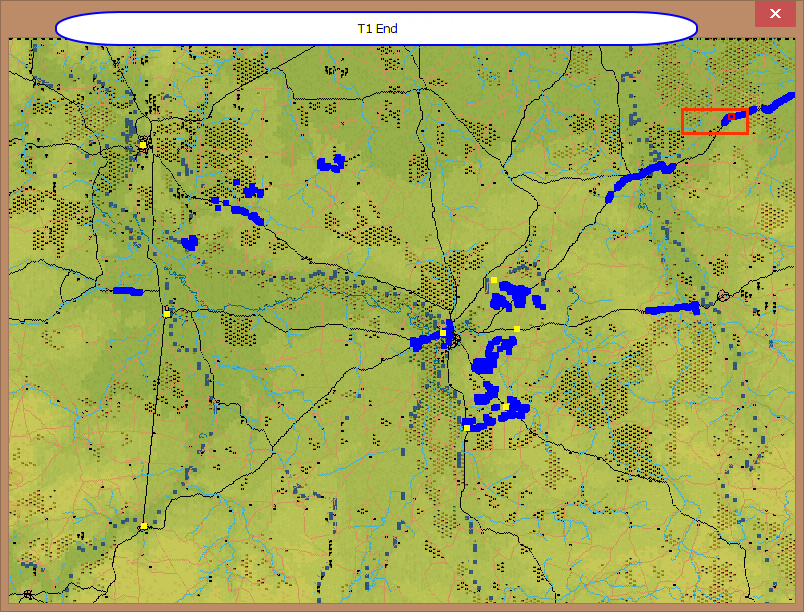Viewport: 804px width, 612px height.
Task: Select the large blue cluster northeast of the central city
Action: point(514,295)
